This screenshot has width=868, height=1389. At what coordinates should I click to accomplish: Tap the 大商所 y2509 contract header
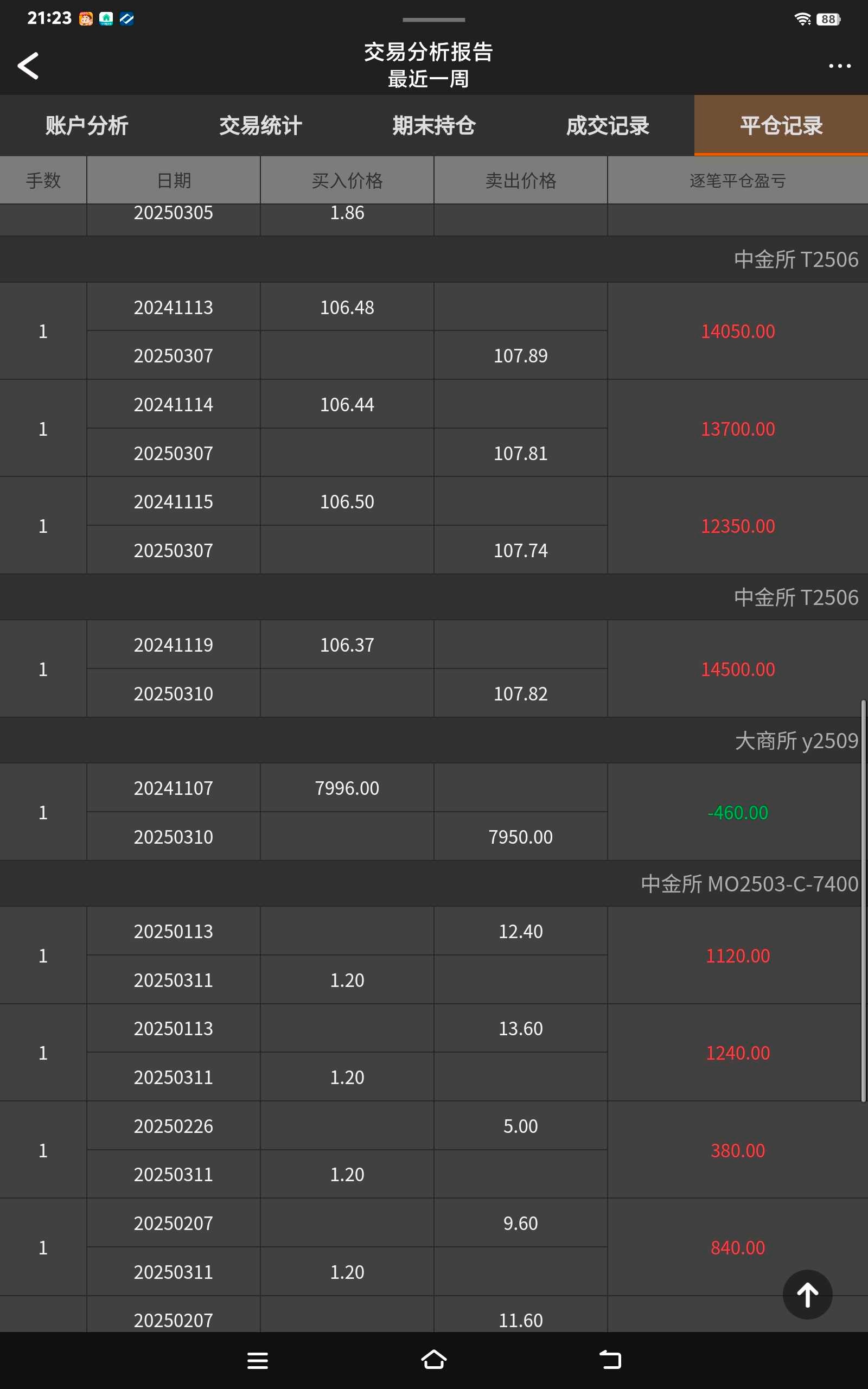point(796,741)
